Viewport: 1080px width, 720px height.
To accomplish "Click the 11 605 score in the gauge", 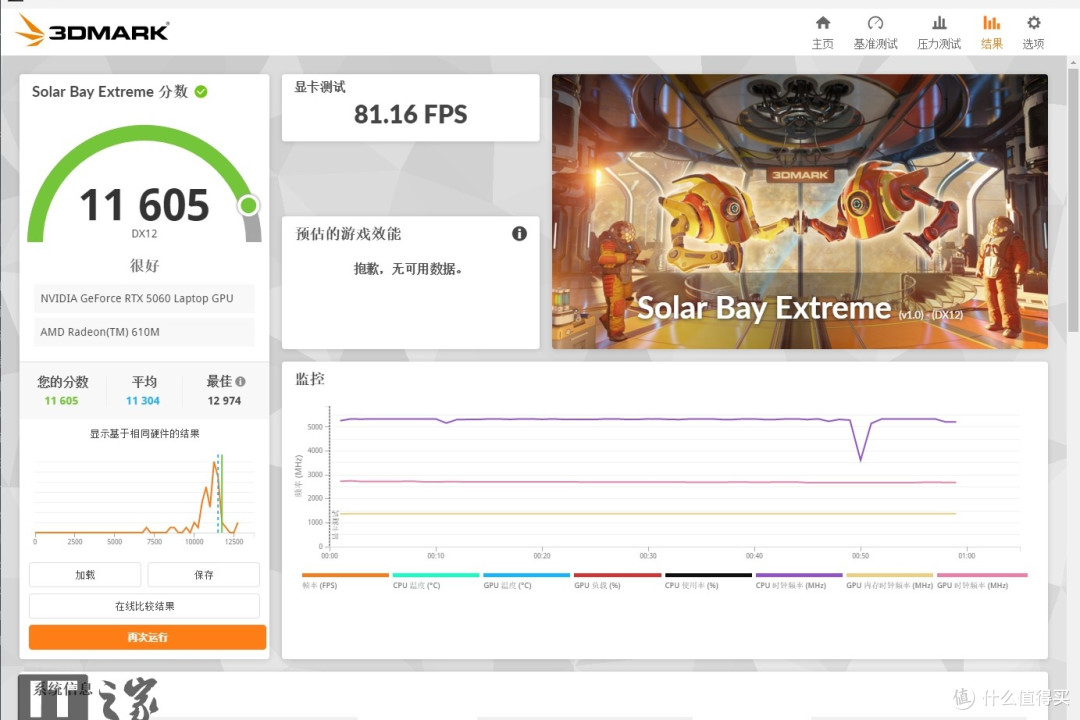I will click(x=144, y=205).
